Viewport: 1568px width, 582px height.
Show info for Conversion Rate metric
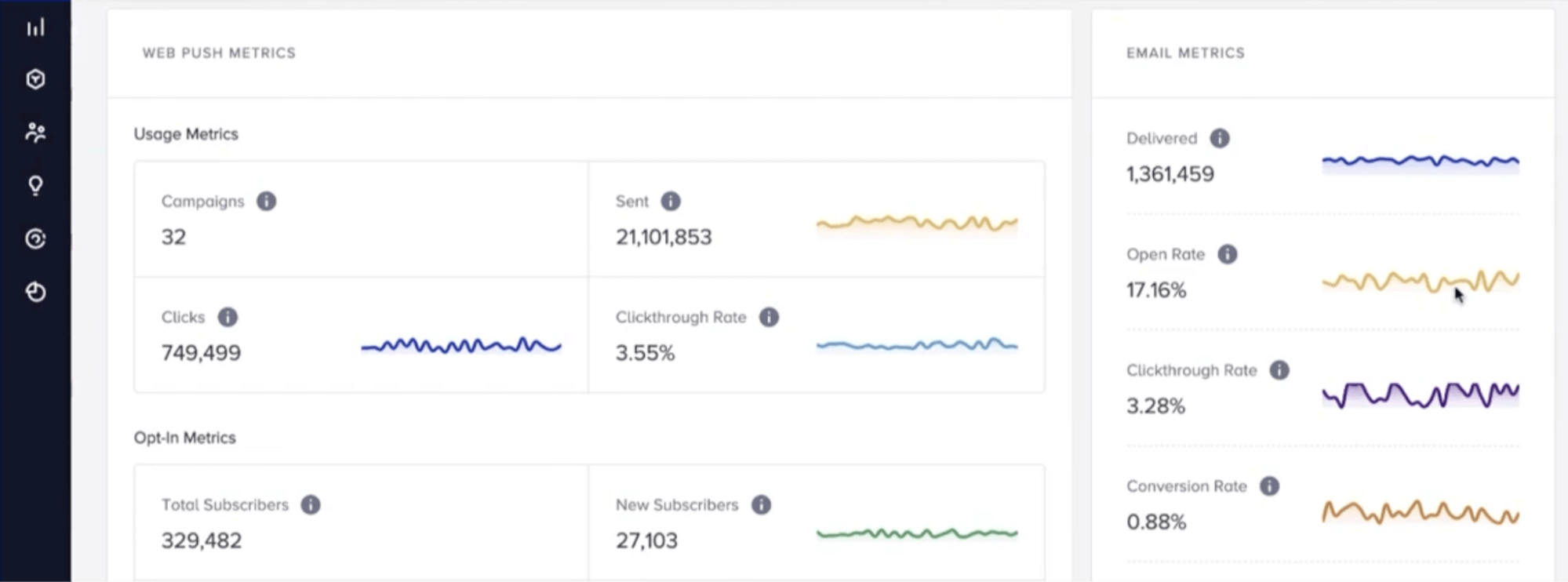[x=1269, y=486]
